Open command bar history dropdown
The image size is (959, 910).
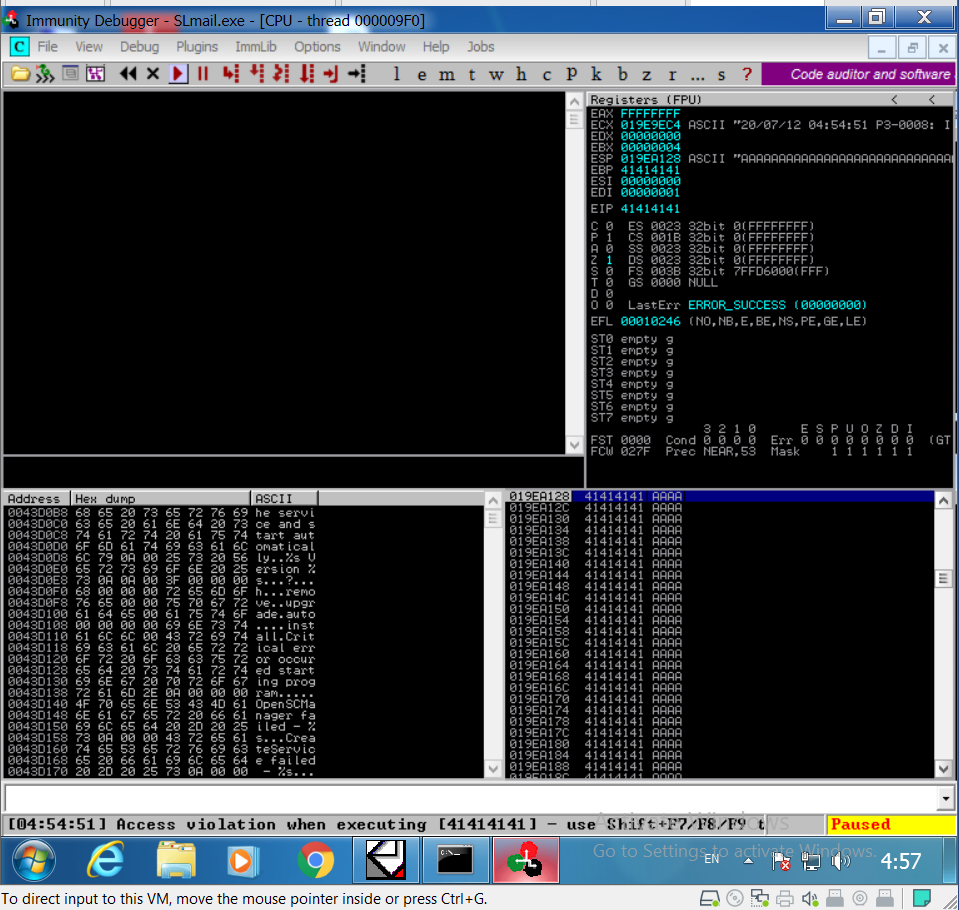pos(946,798)
